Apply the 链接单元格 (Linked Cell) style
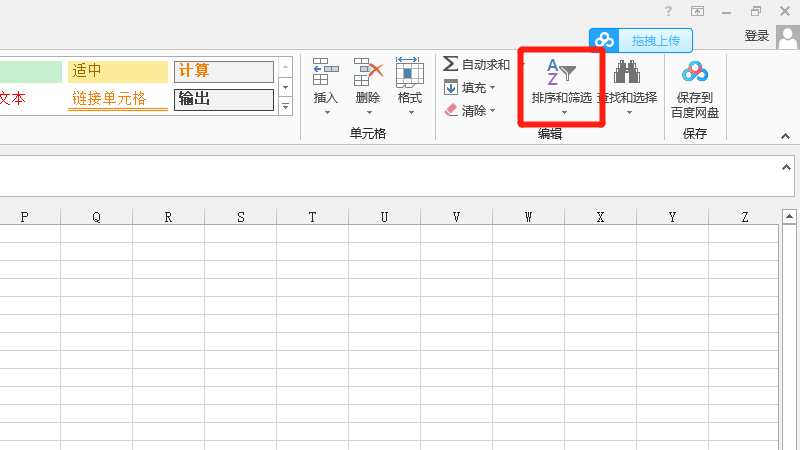Image resolution: width=800 pixels, height=450 pixels. [x=118, y=99]
